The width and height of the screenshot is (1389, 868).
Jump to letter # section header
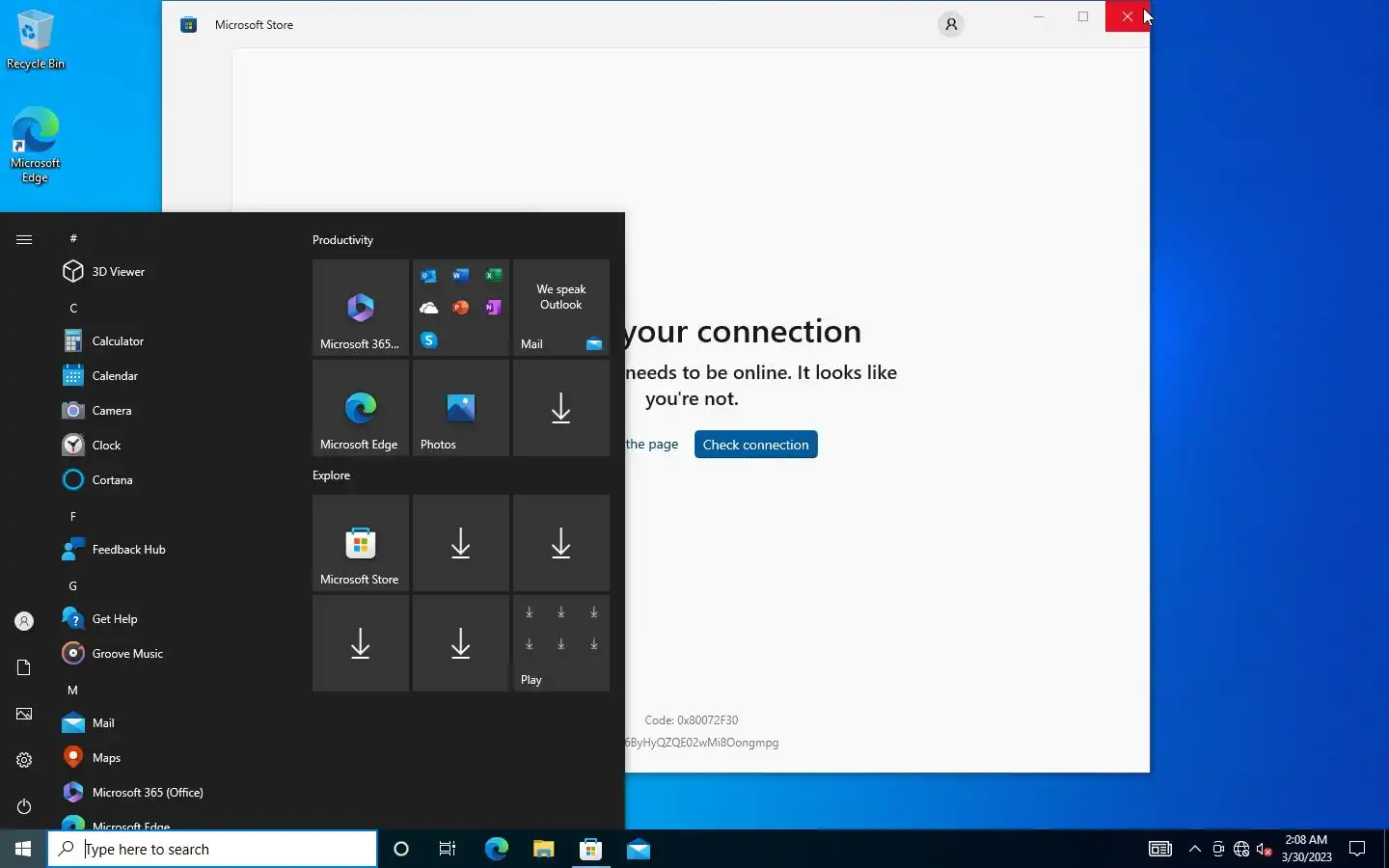tap(73, 238)
